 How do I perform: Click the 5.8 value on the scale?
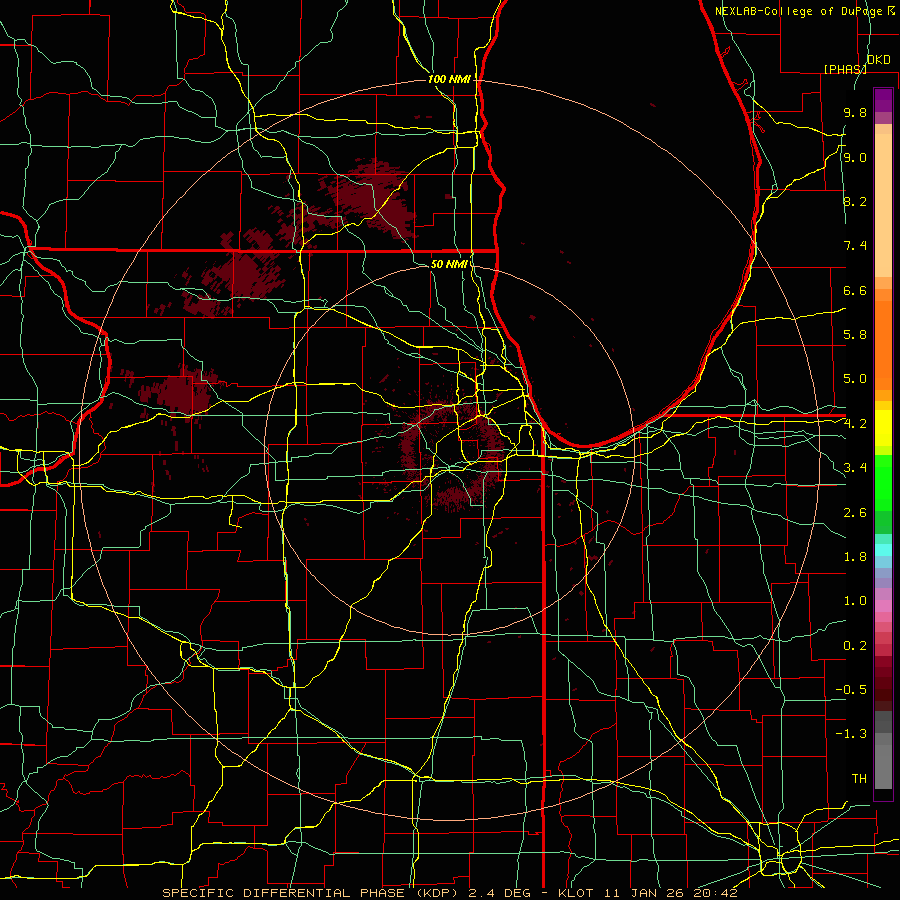(855, 335)
